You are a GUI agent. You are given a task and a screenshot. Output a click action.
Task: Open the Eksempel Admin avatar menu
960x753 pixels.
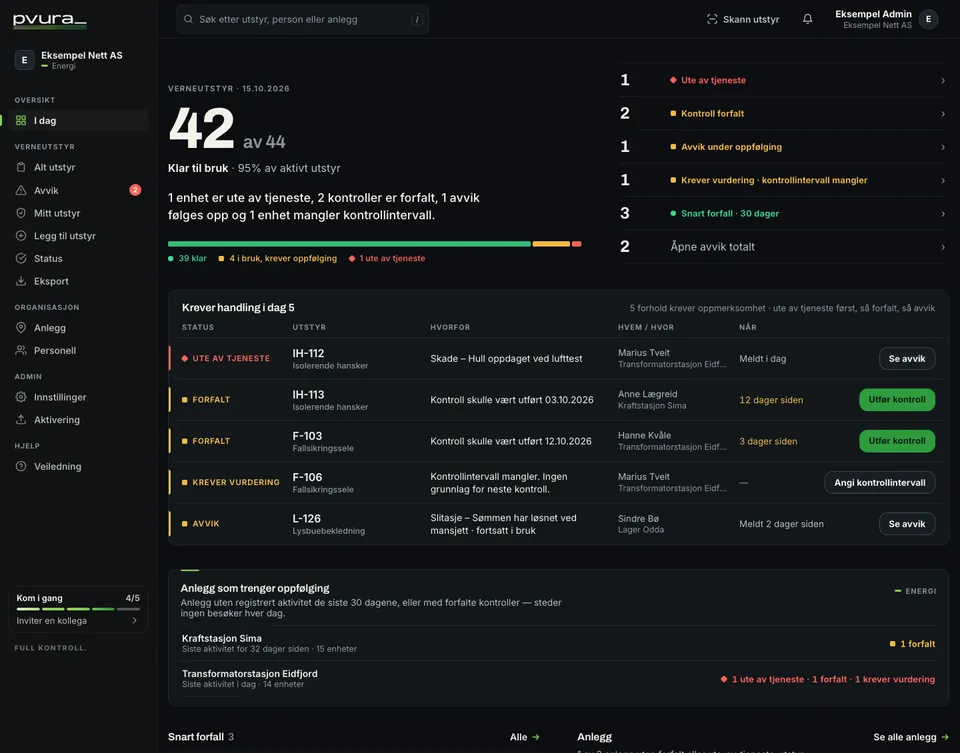point(928,19)
